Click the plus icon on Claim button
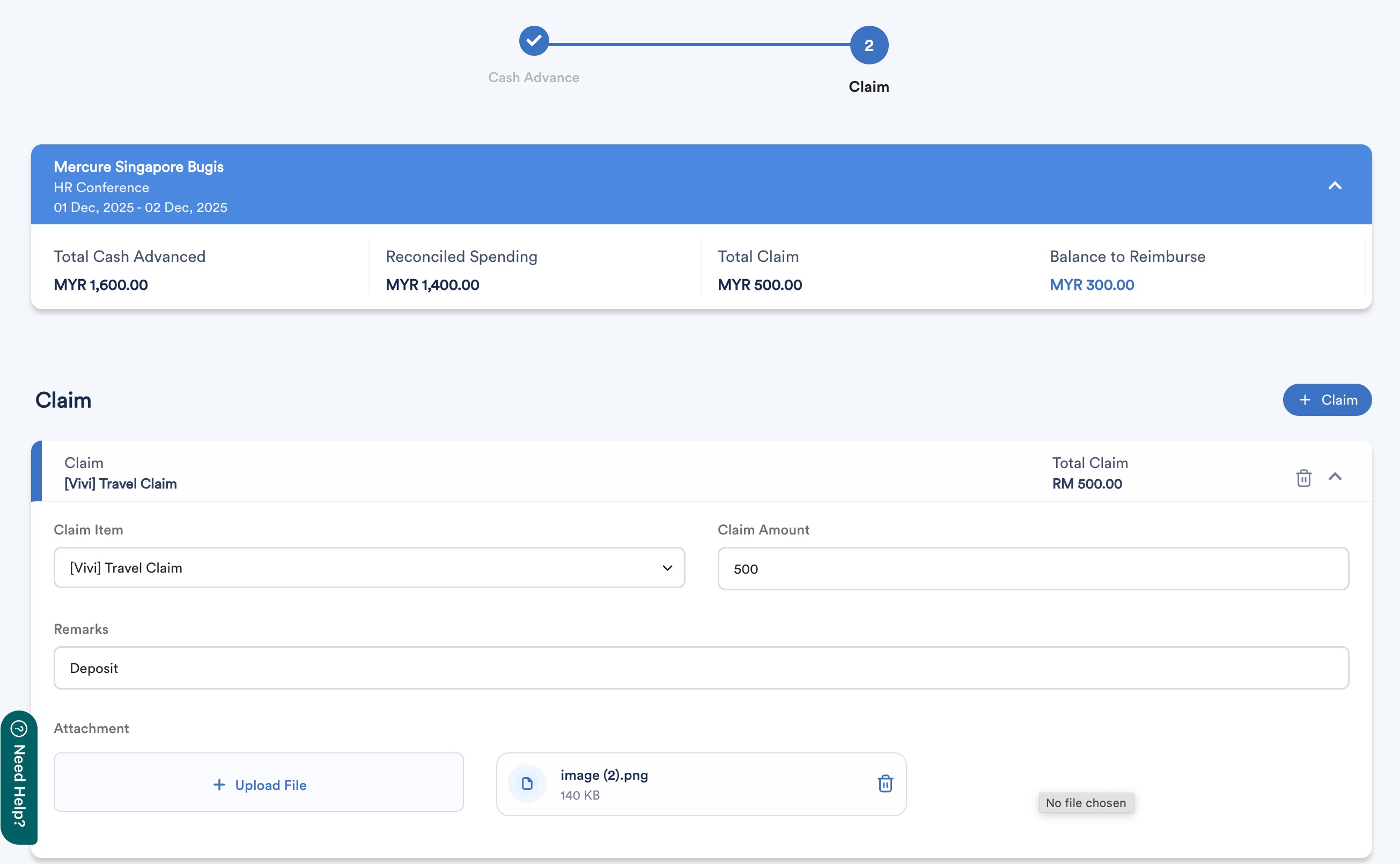 [1305, 400]
